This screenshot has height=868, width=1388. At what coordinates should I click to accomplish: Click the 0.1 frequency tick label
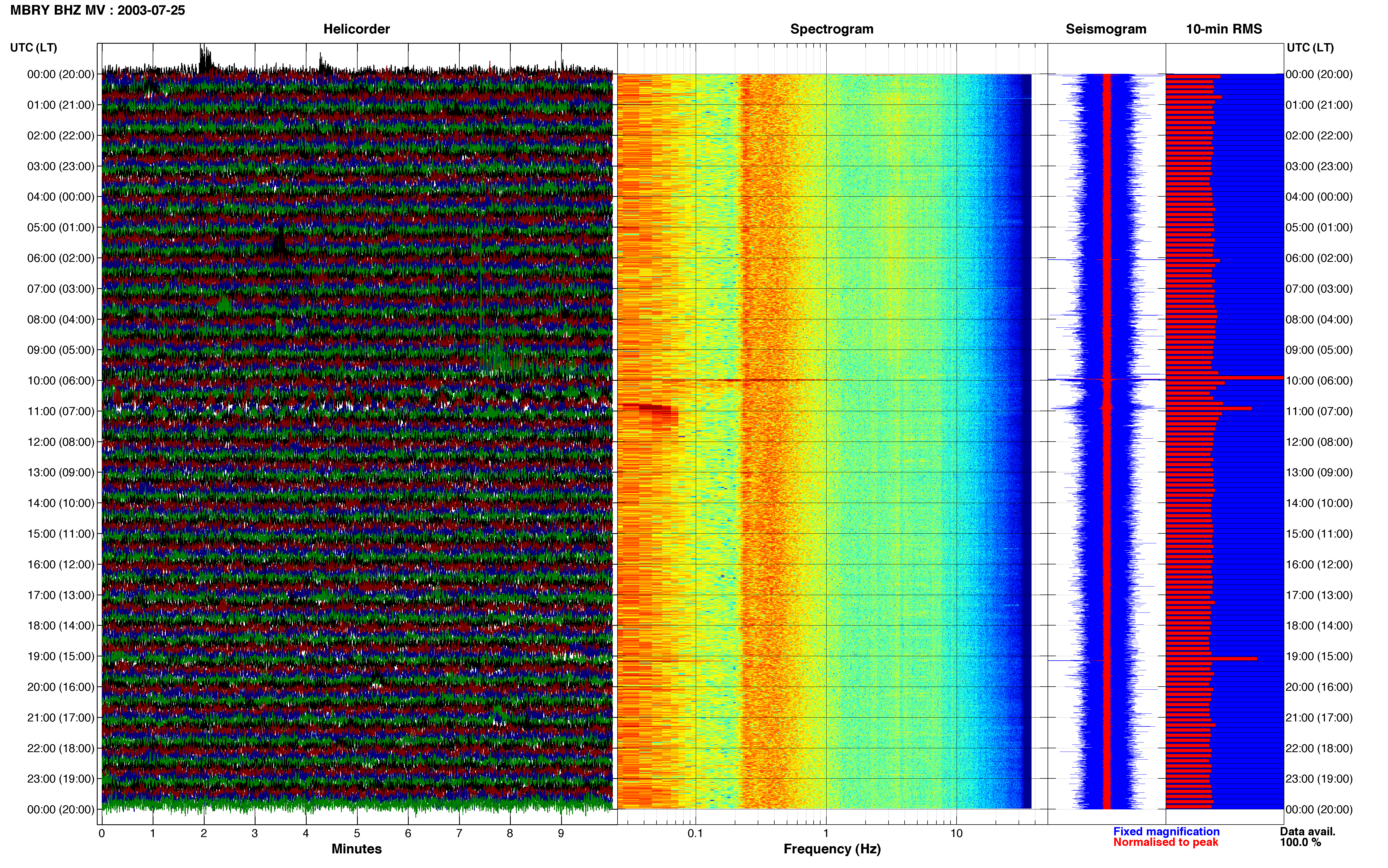click(695, 833)
